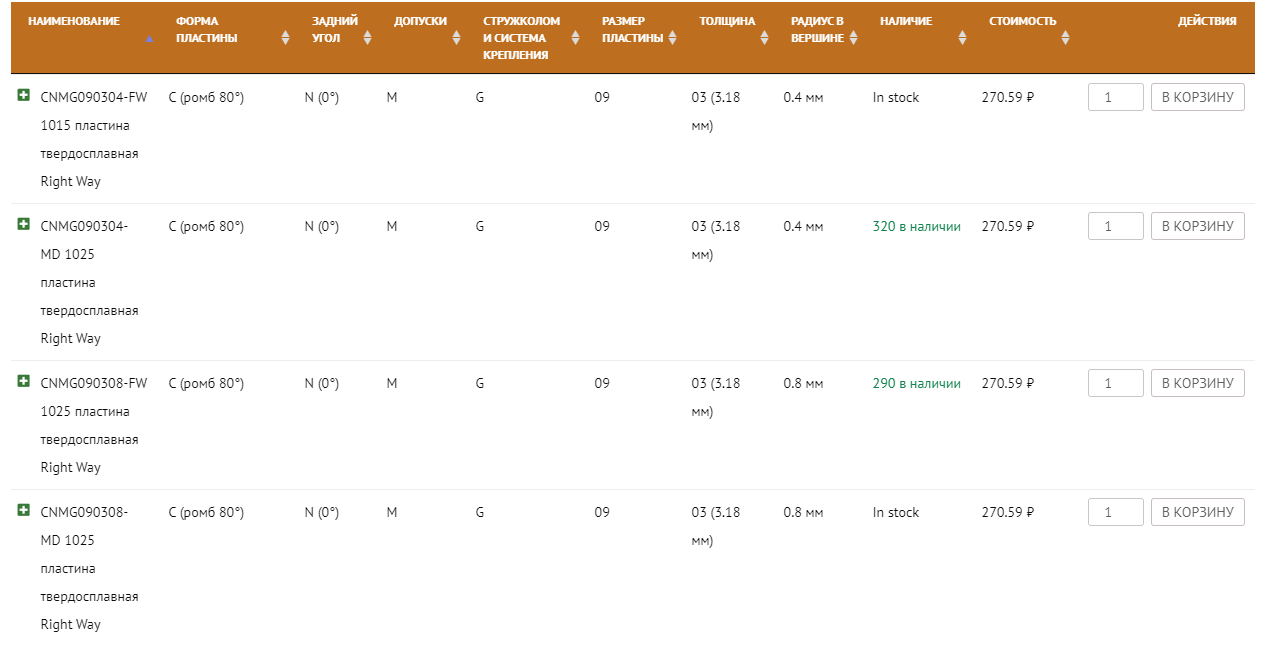Sort by Размер пластины sort arrows
This screenshot has height=656, width=1269.
672,38
